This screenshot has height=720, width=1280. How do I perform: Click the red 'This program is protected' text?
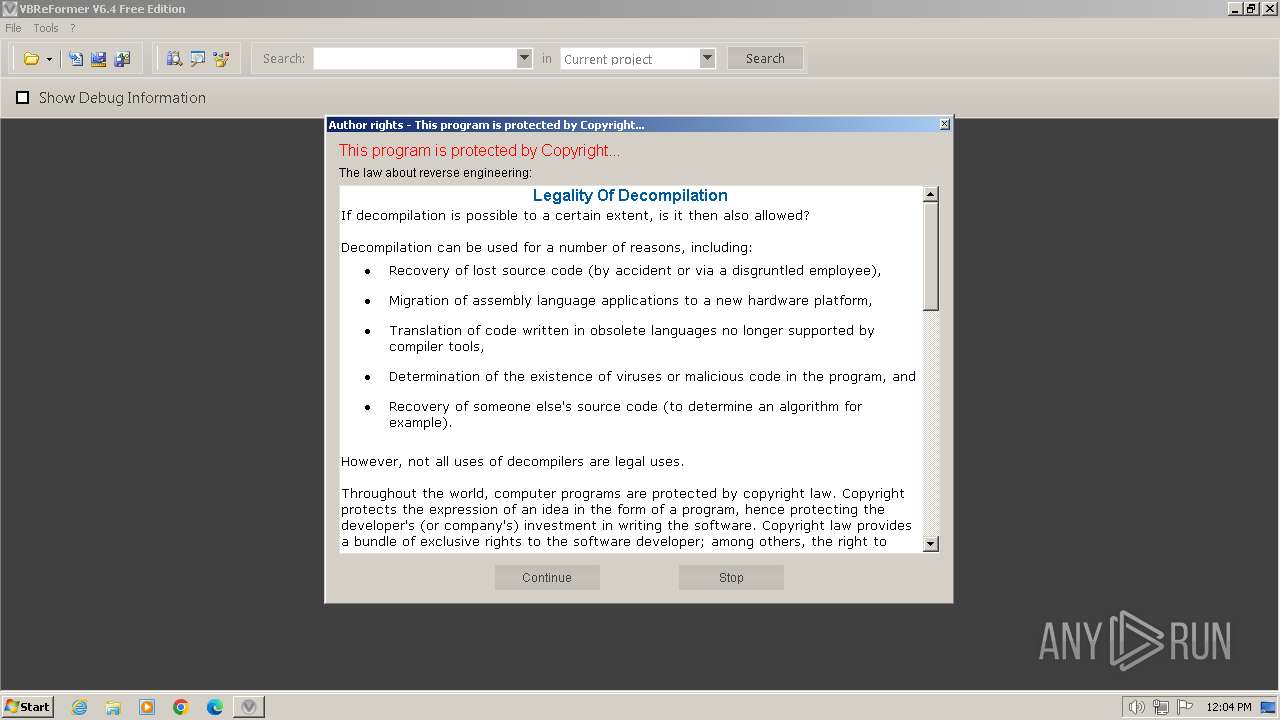479,151
